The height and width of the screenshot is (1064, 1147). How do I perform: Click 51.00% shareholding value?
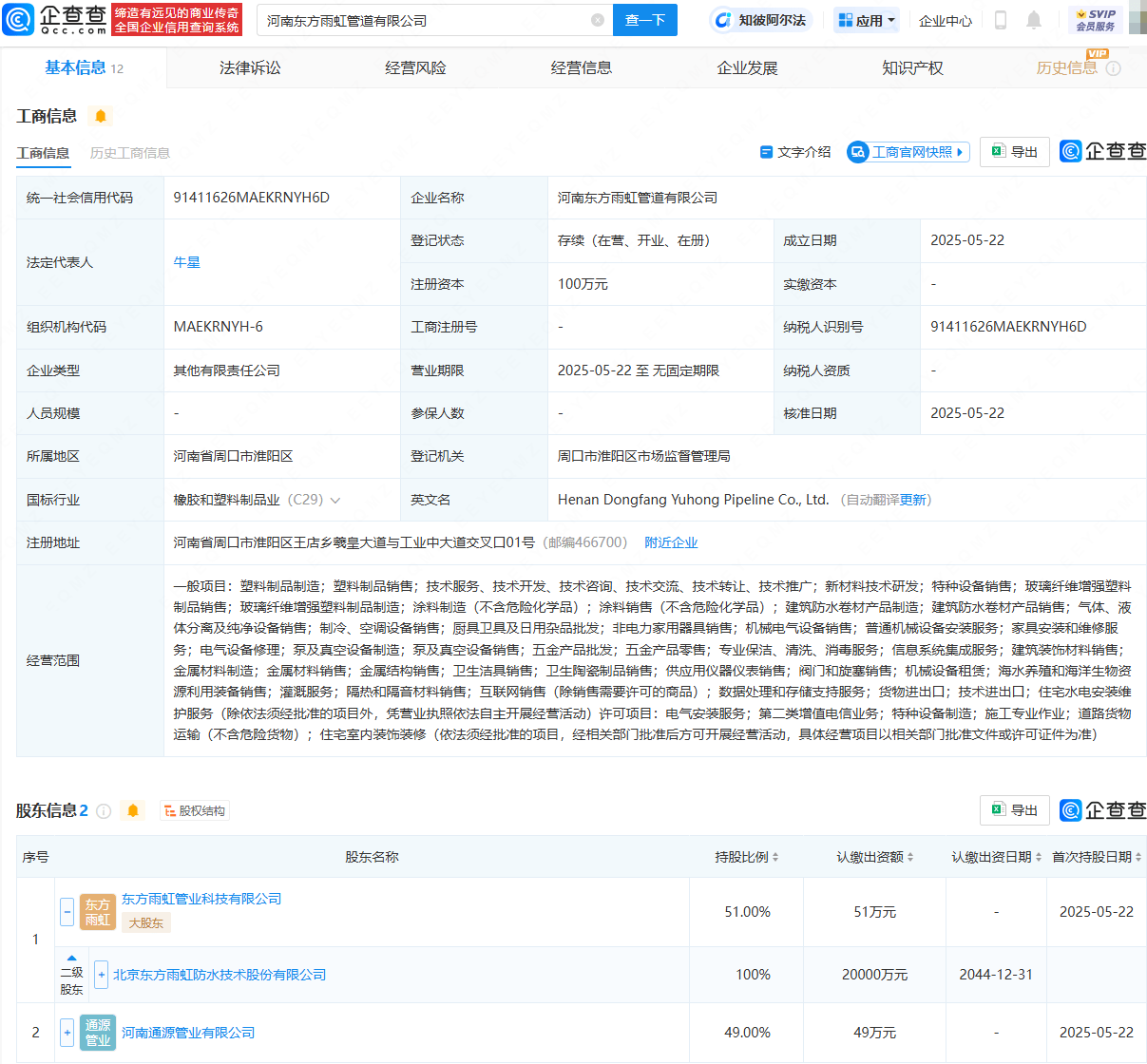coord(747,912)
